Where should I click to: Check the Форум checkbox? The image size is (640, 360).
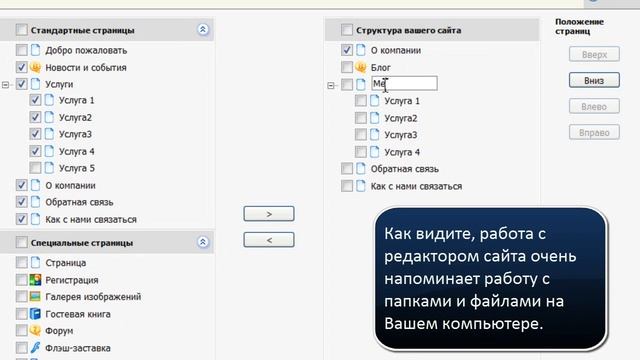pos(21,331)
